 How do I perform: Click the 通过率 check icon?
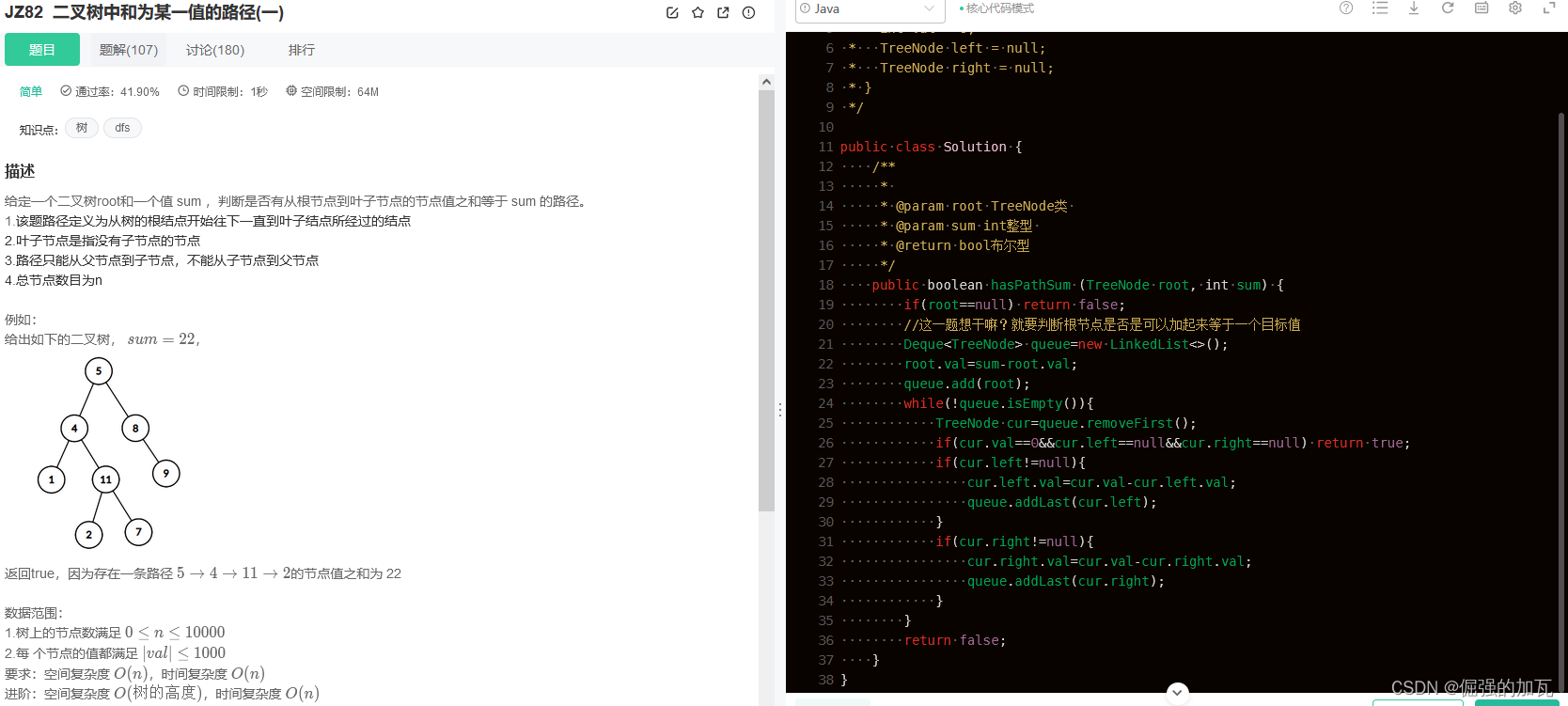[66, 91]
